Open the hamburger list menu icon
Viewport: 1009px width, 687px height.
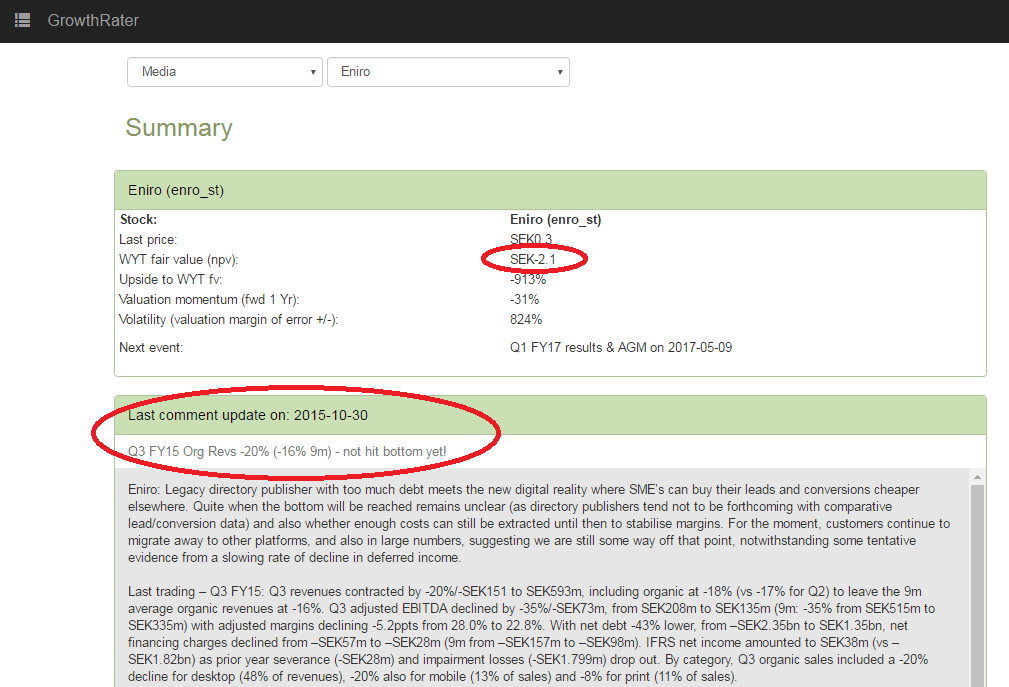point(23,21)
